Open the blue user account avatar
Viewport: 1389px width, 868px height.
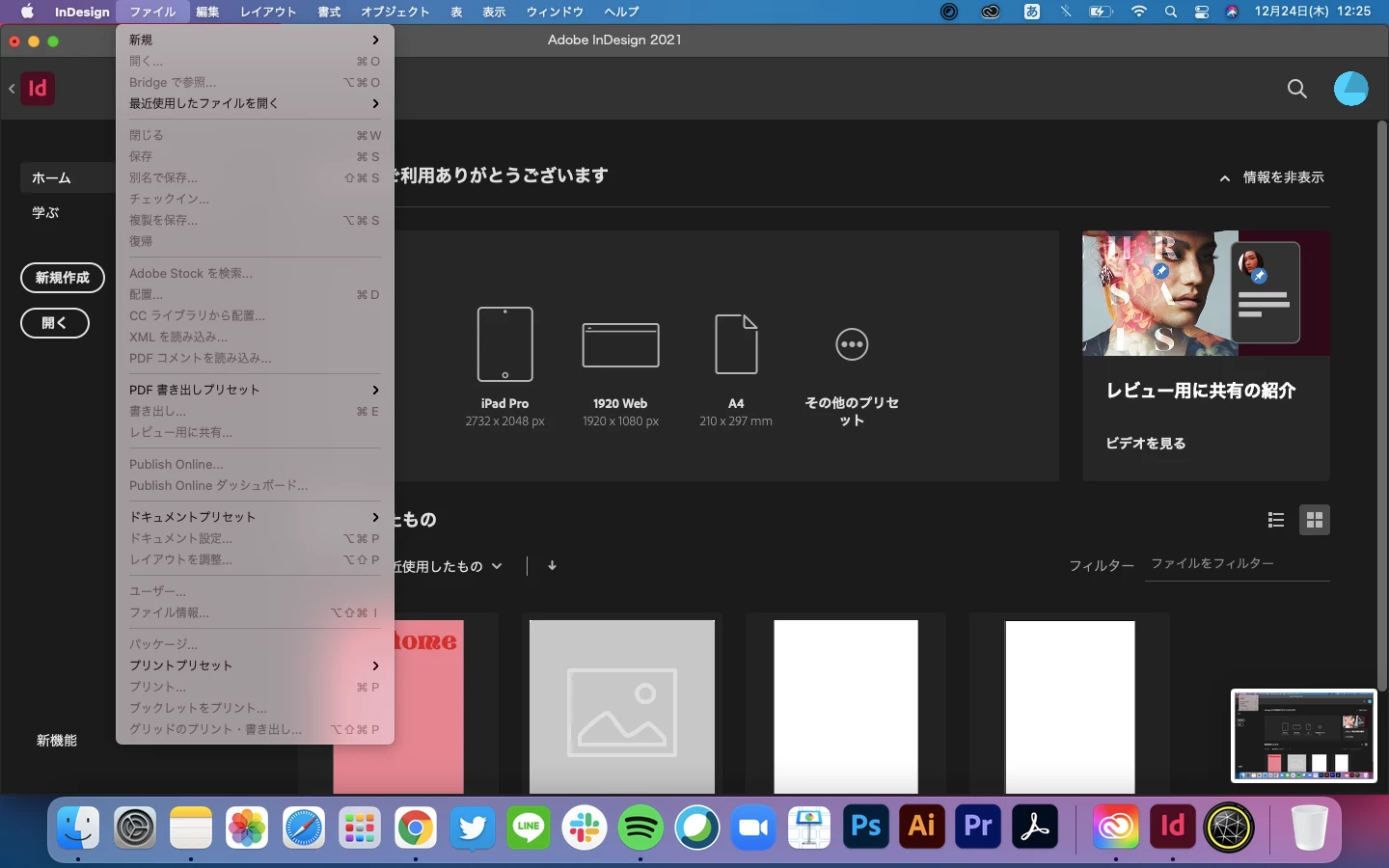1350,89
